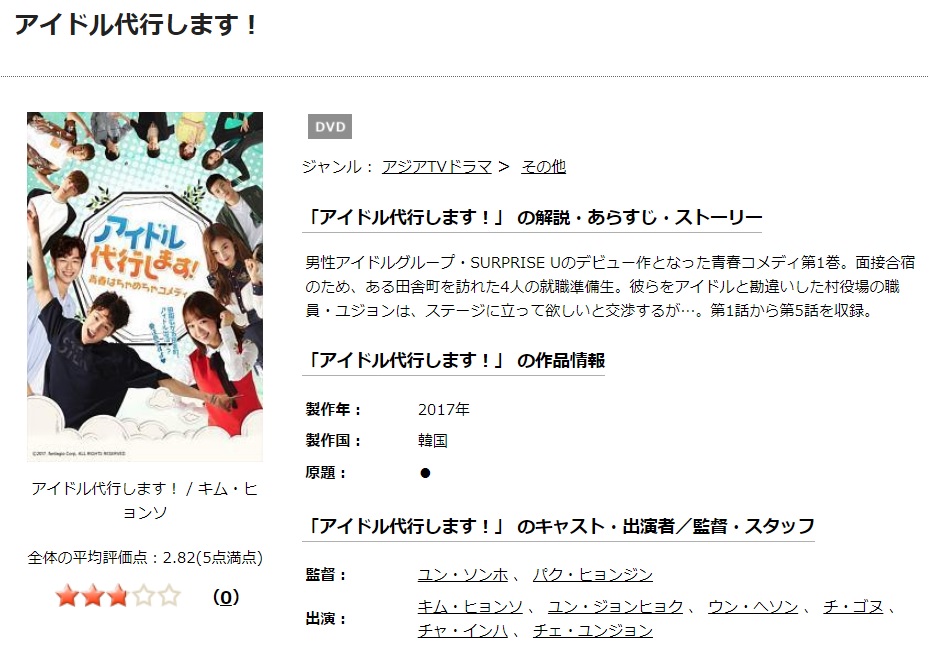Click the cover caption アイドル代行します！ / キム・ヒョンソ
This screenshot has width=929, height=659.
tap(145, 500)
